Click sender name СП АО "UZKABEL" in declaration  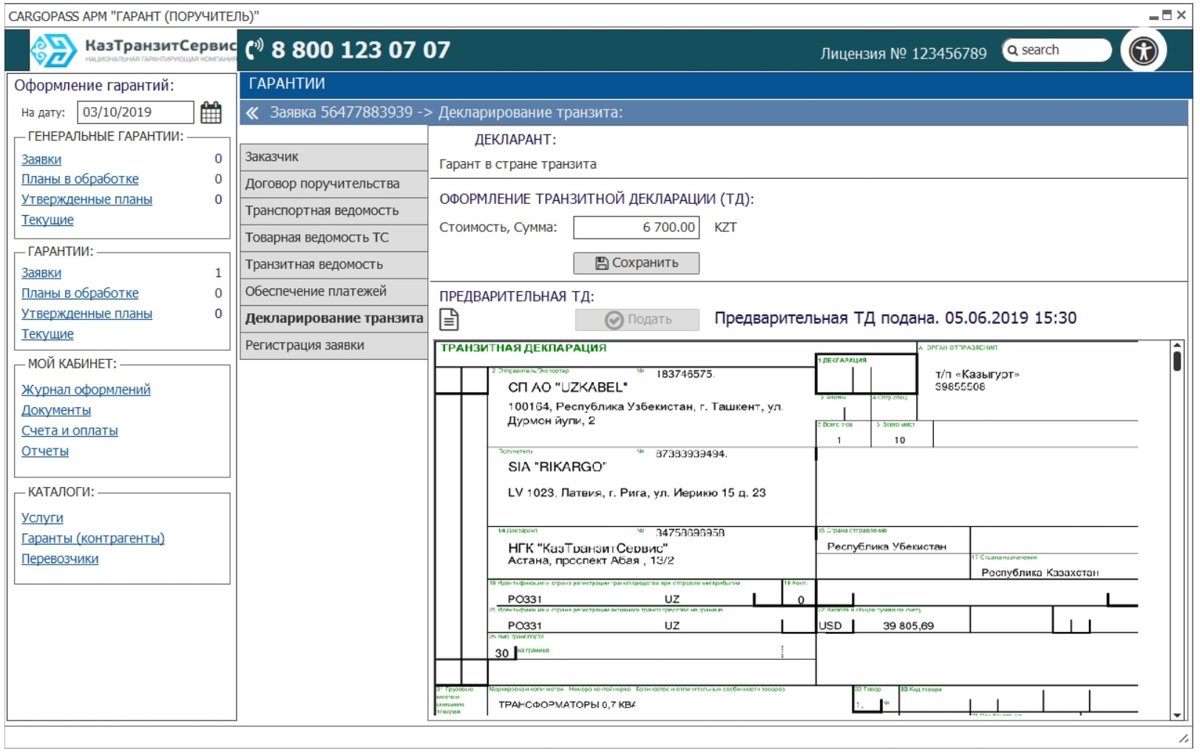pos(568,387)
